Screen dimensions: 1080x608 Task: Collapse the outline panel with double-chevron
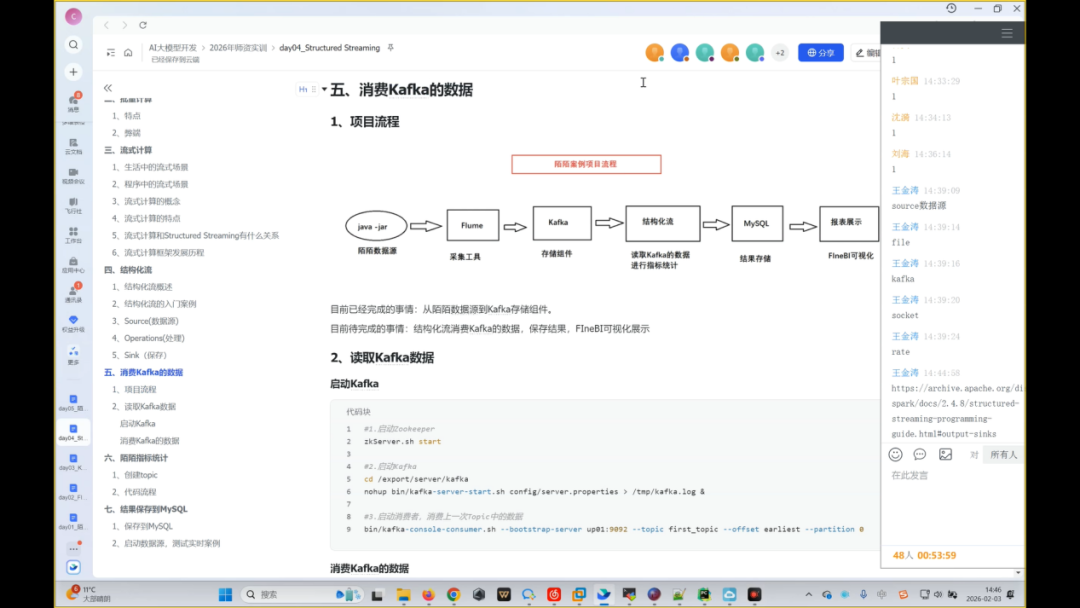point(108,88)
